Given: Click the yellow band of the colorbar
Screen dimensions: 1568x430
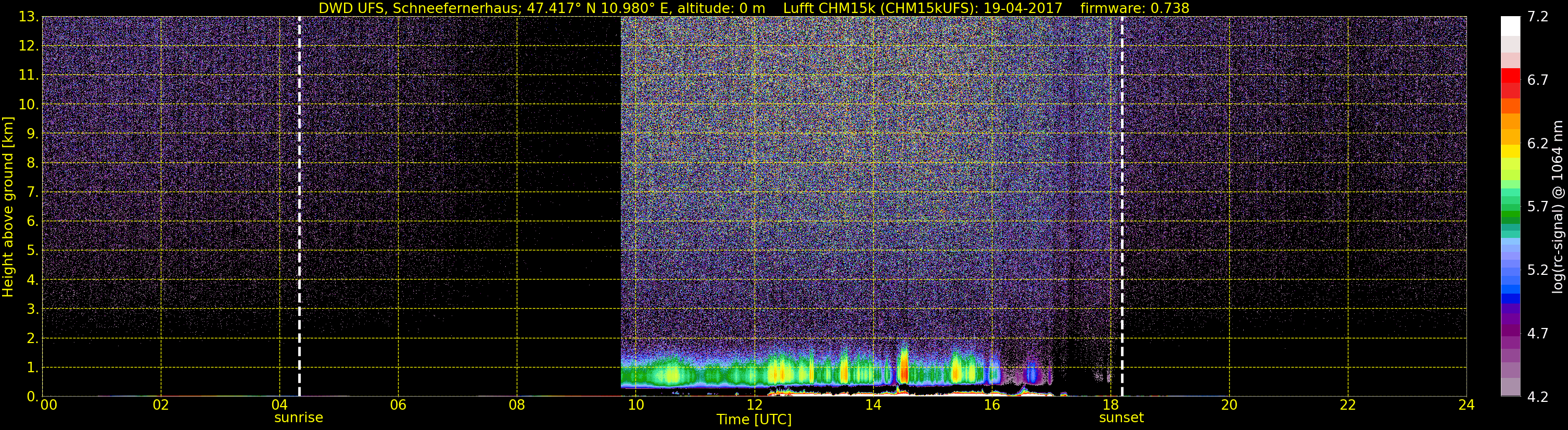Looking at the screenshot, I should (1510, 151).
